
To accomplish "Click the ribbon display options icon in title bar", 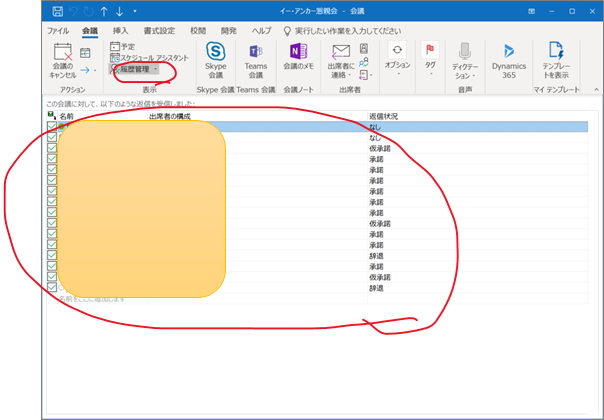I will (x=532, y=11).
